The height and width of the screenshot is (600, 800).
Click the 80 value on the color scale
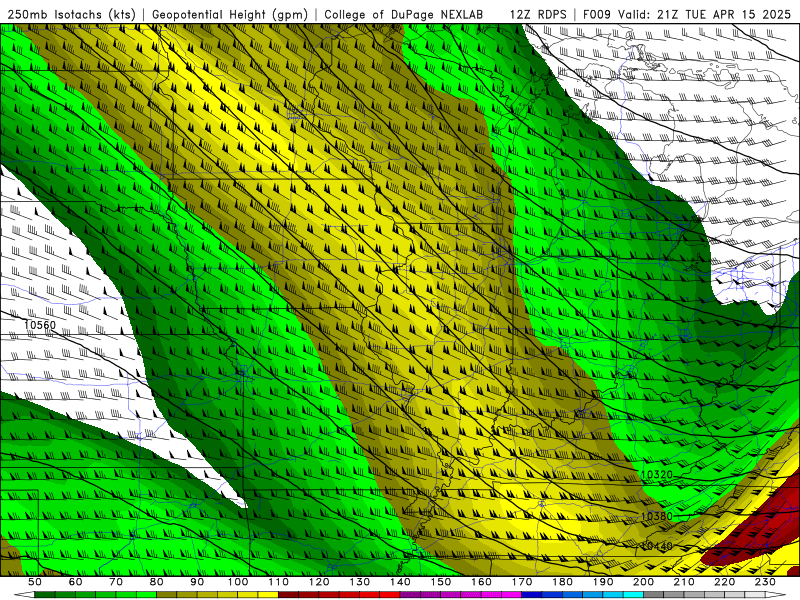pos(157,582)
